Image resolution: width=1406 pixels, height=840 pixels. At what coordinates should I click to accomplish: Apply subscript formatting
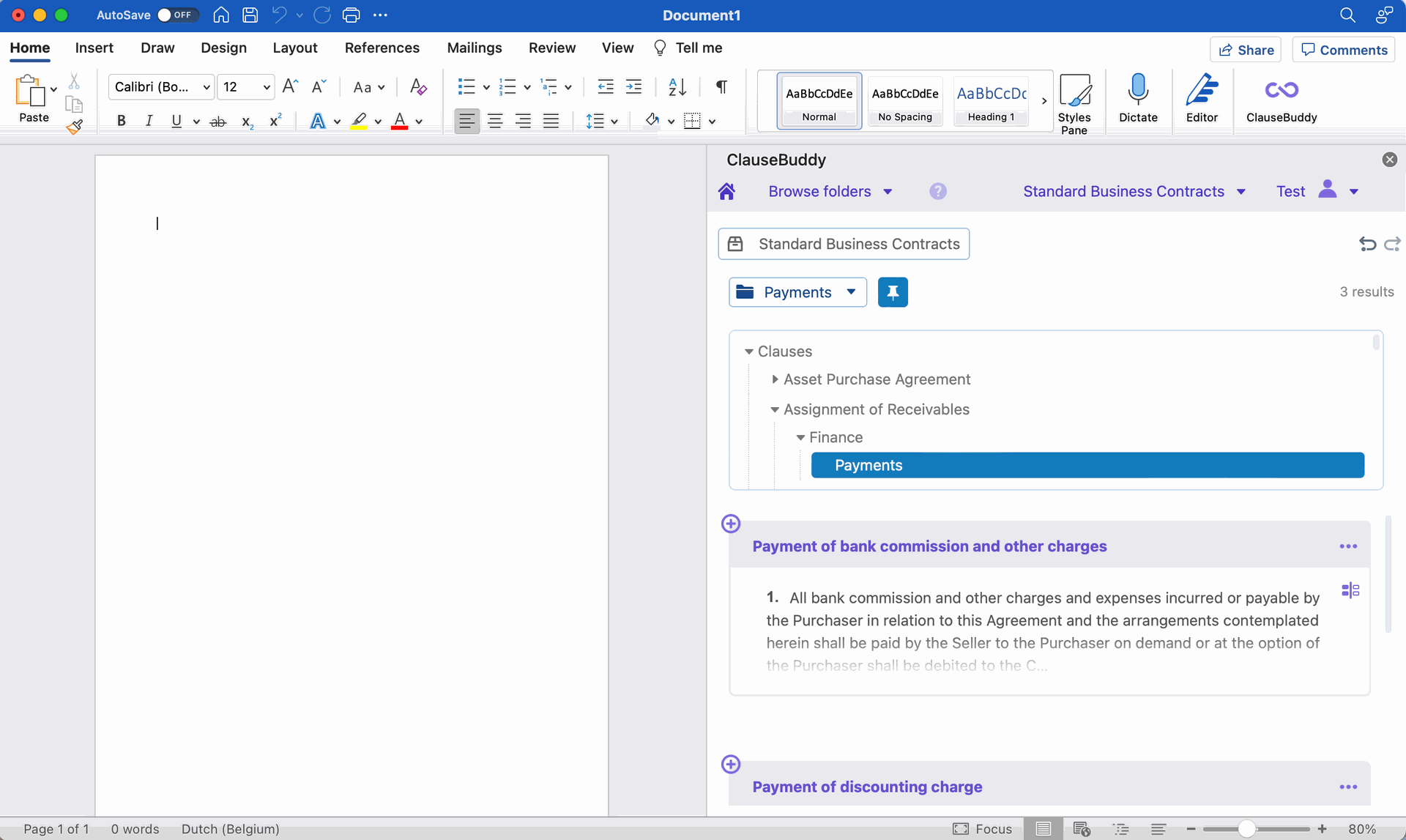click(248, 122)
